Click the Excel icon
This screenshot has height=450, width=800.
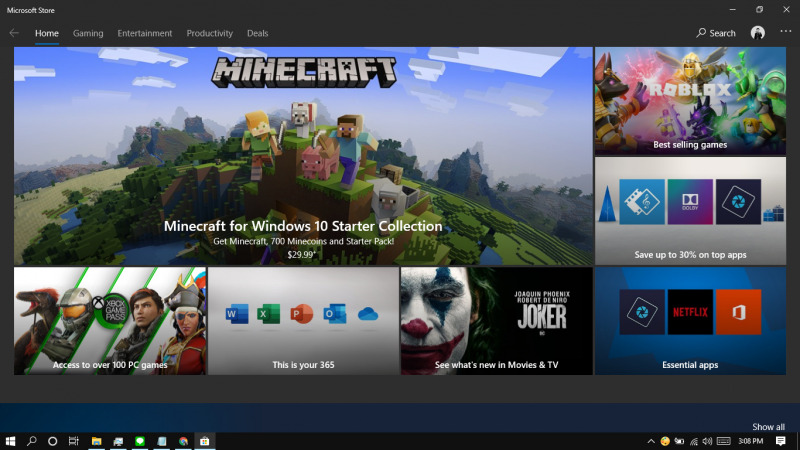click(x=268, y=314)
